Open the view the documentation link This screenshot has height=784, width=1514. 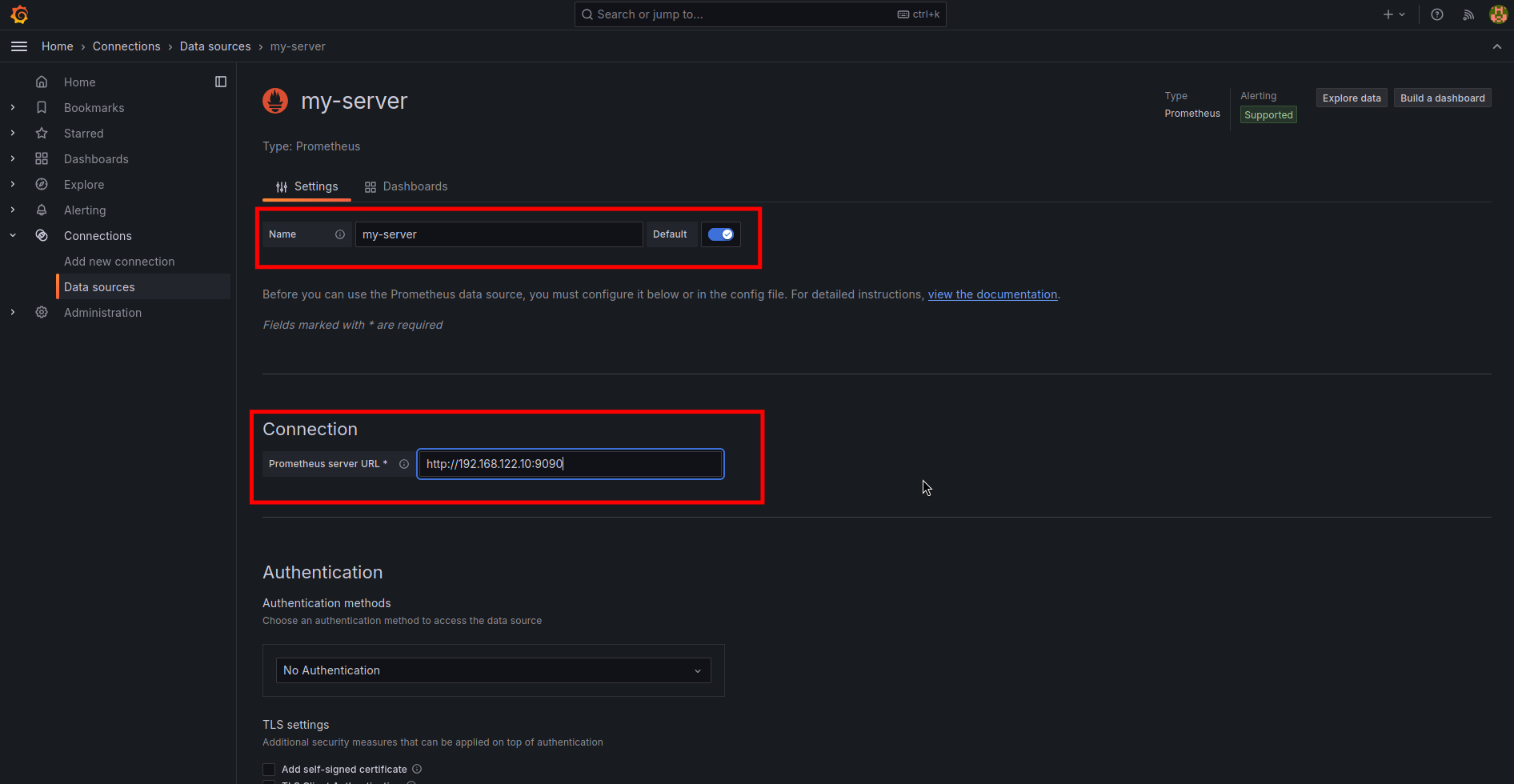click(992, 294)
